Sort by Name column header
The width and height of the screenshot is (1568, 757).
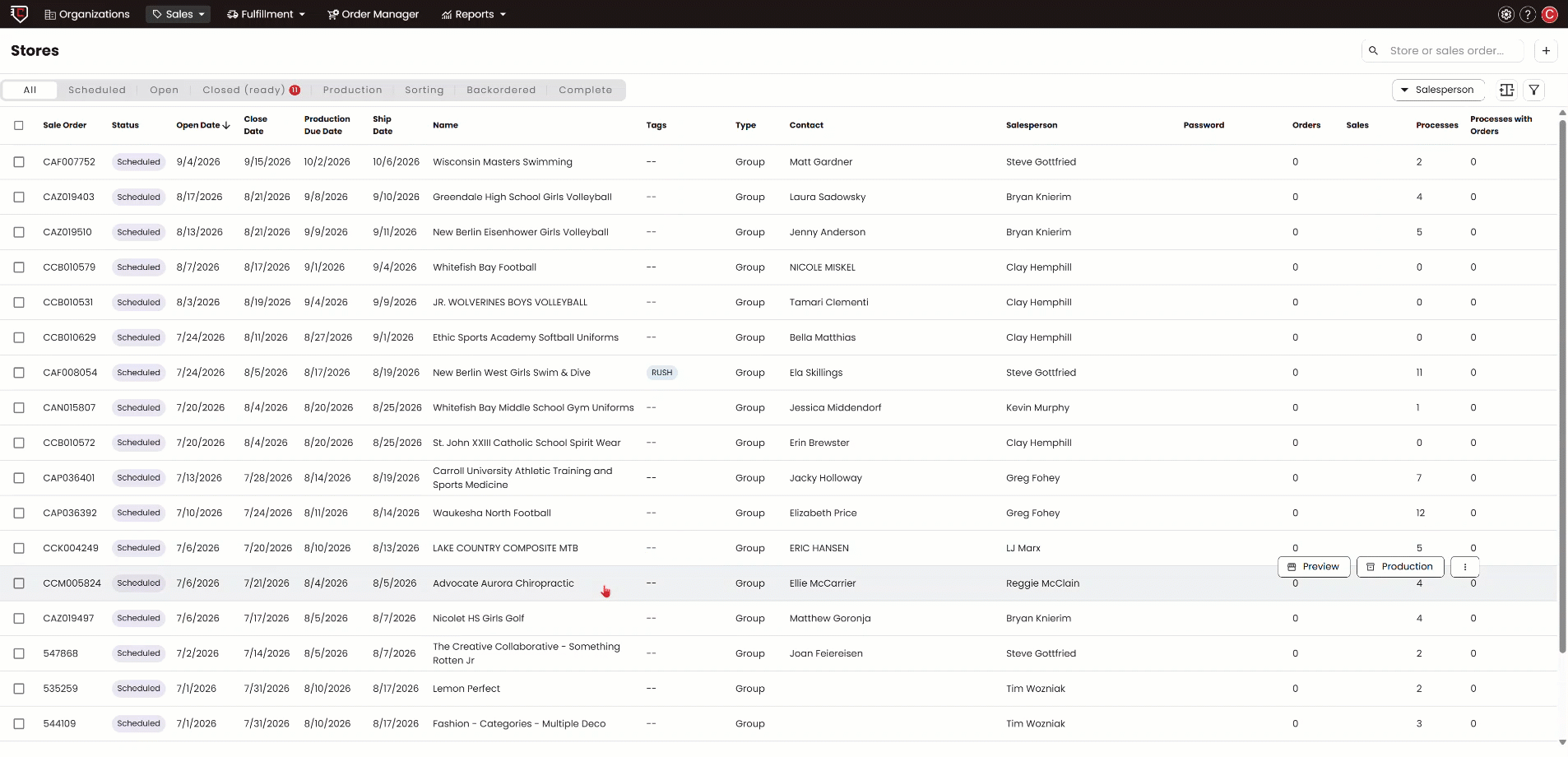(445, 125)
